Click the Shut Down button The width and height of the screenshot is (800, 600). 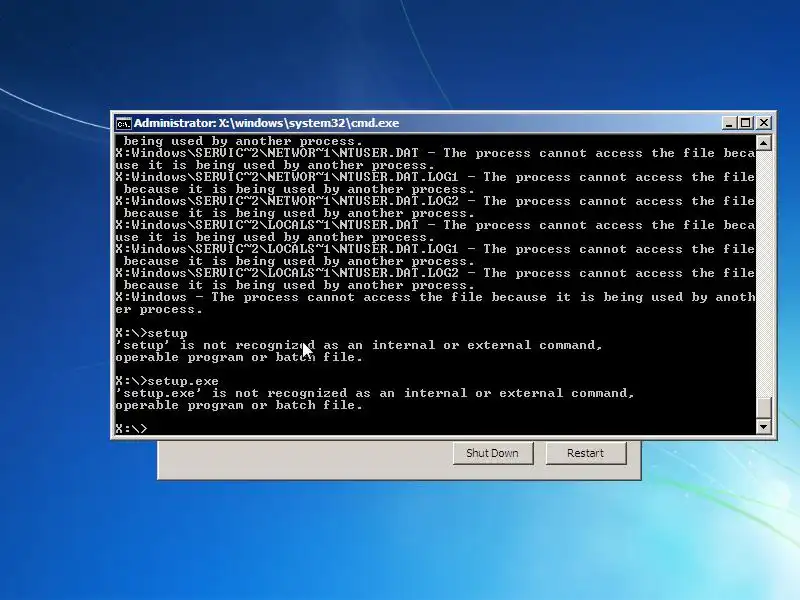(x=492, y=453)
